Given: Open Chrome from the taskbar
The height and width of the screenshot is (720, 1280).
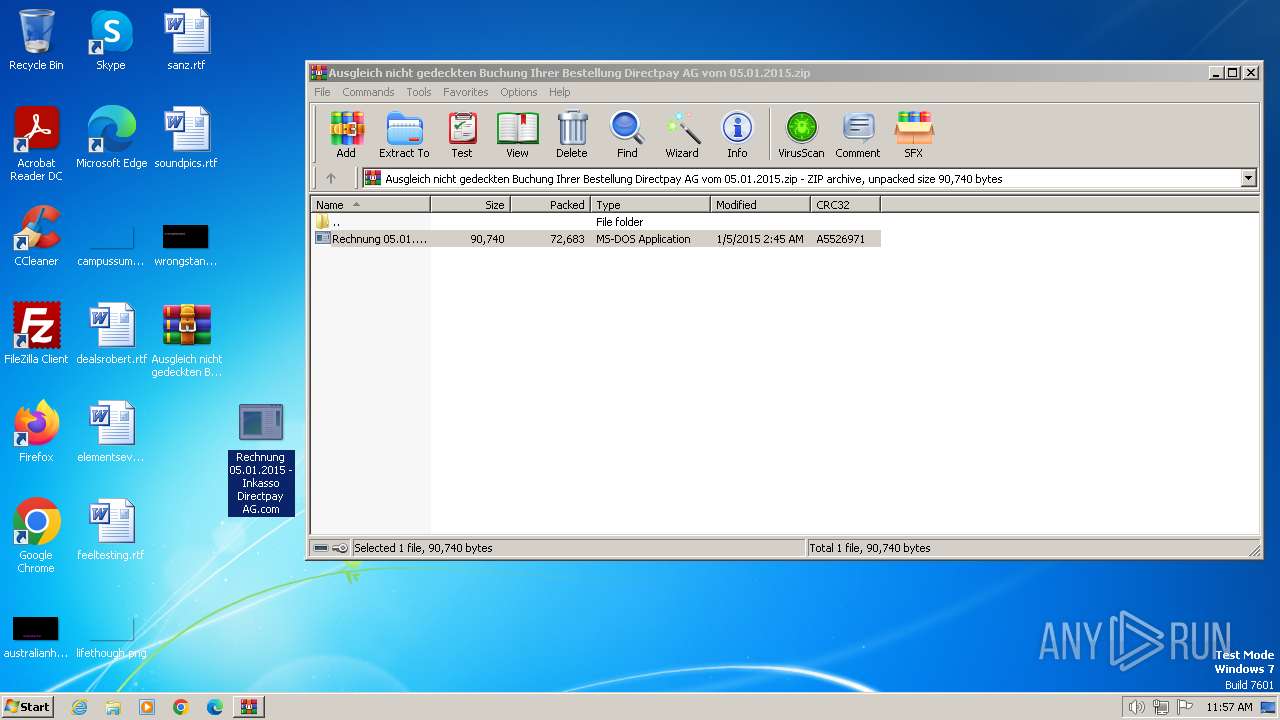Looking at the screenshot, I should pos(181,707).
